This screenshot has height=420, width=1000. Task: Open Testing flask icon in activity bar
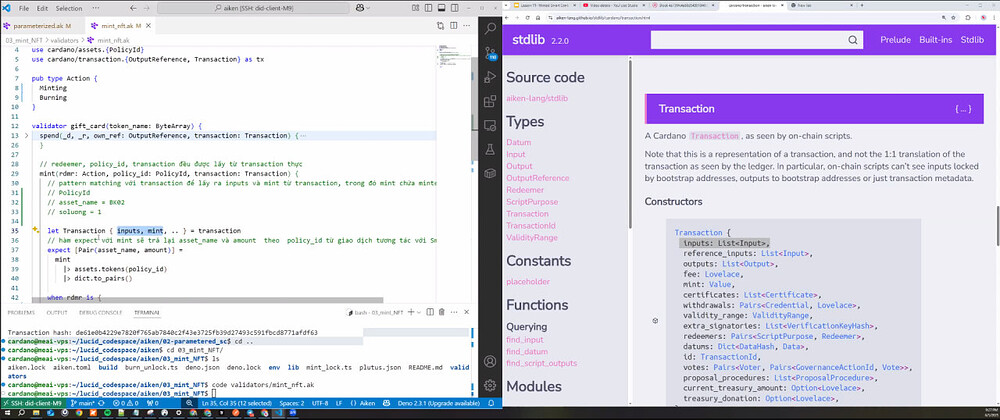(x=490, y=149)
